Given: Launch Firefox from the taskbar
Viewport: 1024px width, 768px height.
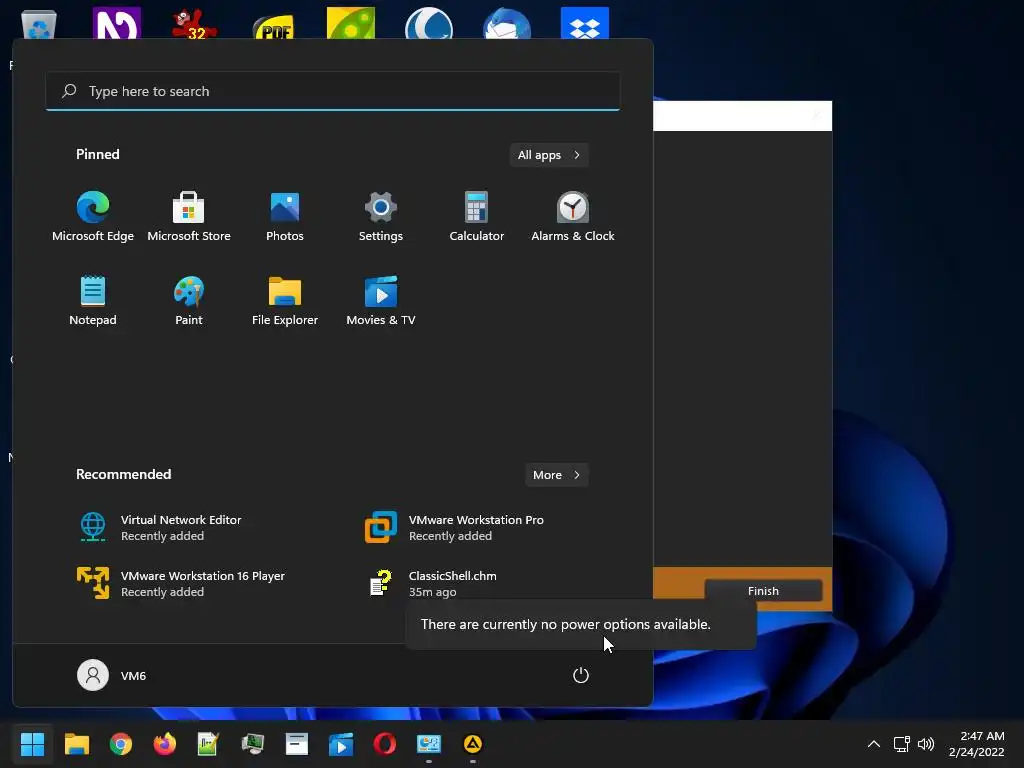Looking at the screenshot, I should tap(165, 744).
